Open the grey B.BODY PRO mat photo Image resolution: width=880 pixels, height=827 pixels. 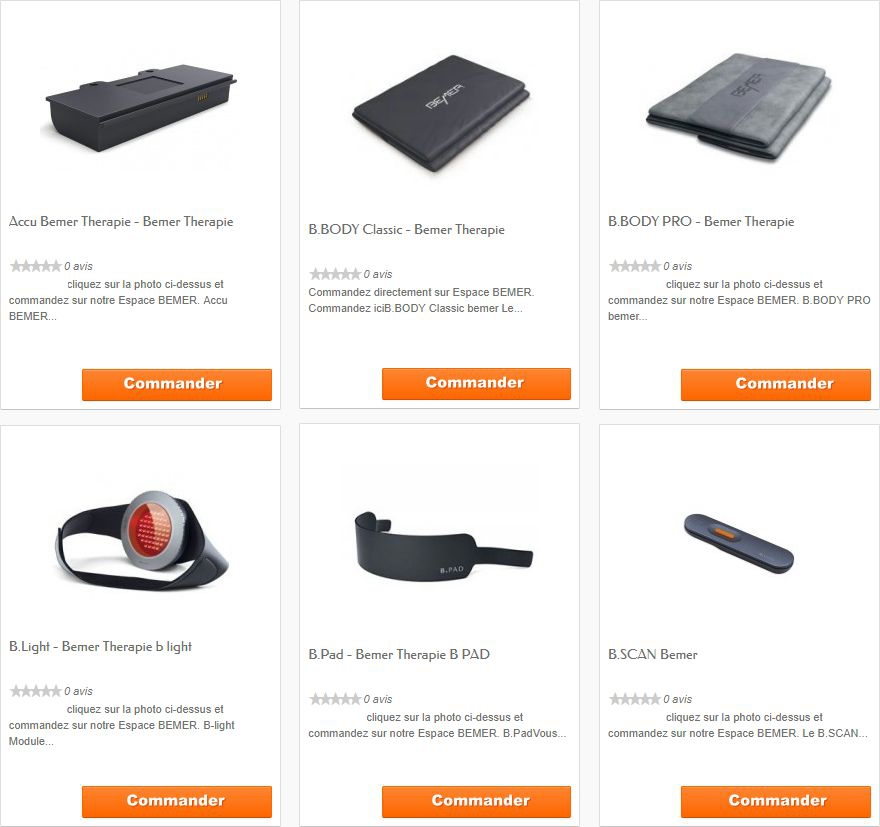[x=740, y=107]
